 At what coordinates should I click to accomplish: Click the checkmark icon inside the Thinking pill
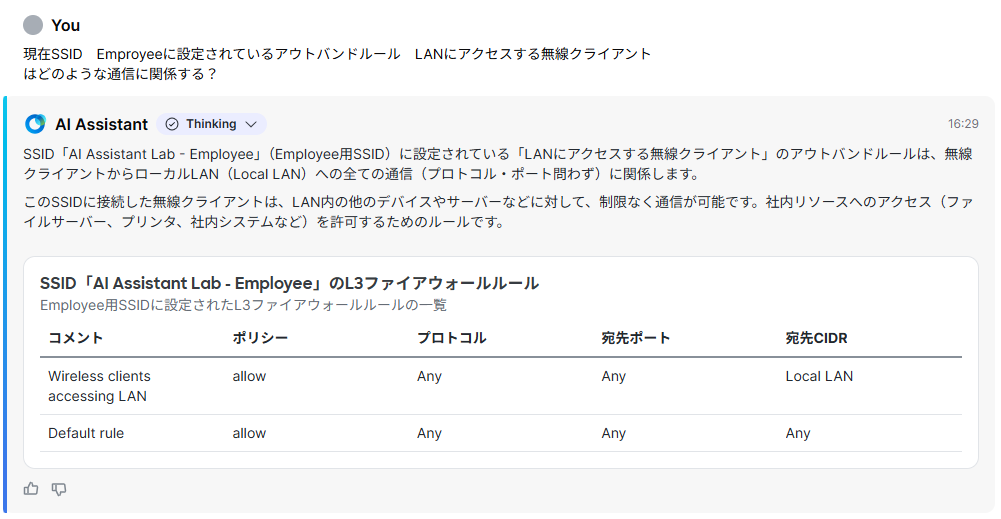[172, 124]
